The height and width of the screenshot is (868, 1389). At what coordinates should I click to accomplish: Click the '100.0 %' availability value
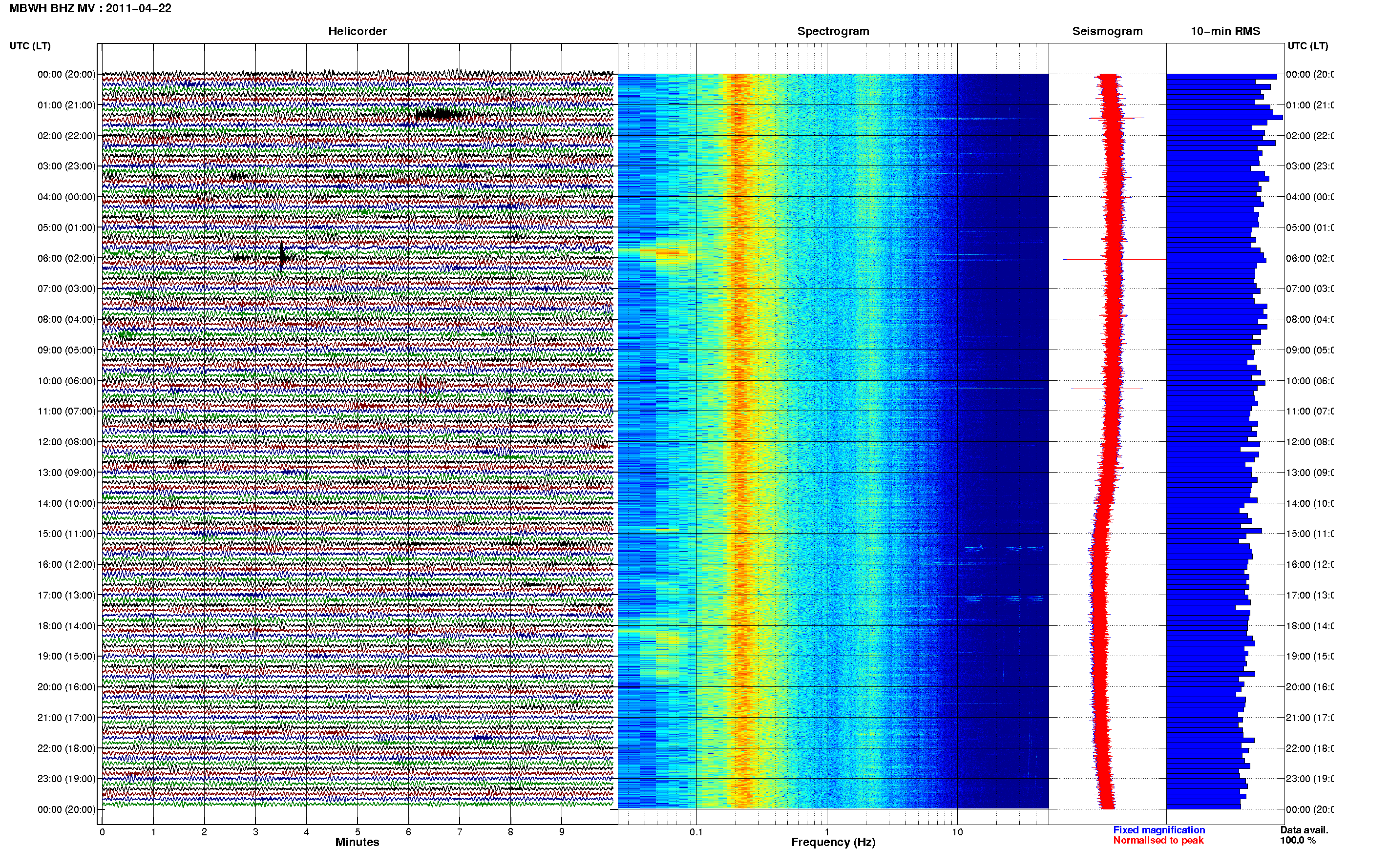[x=1298, y=841]
